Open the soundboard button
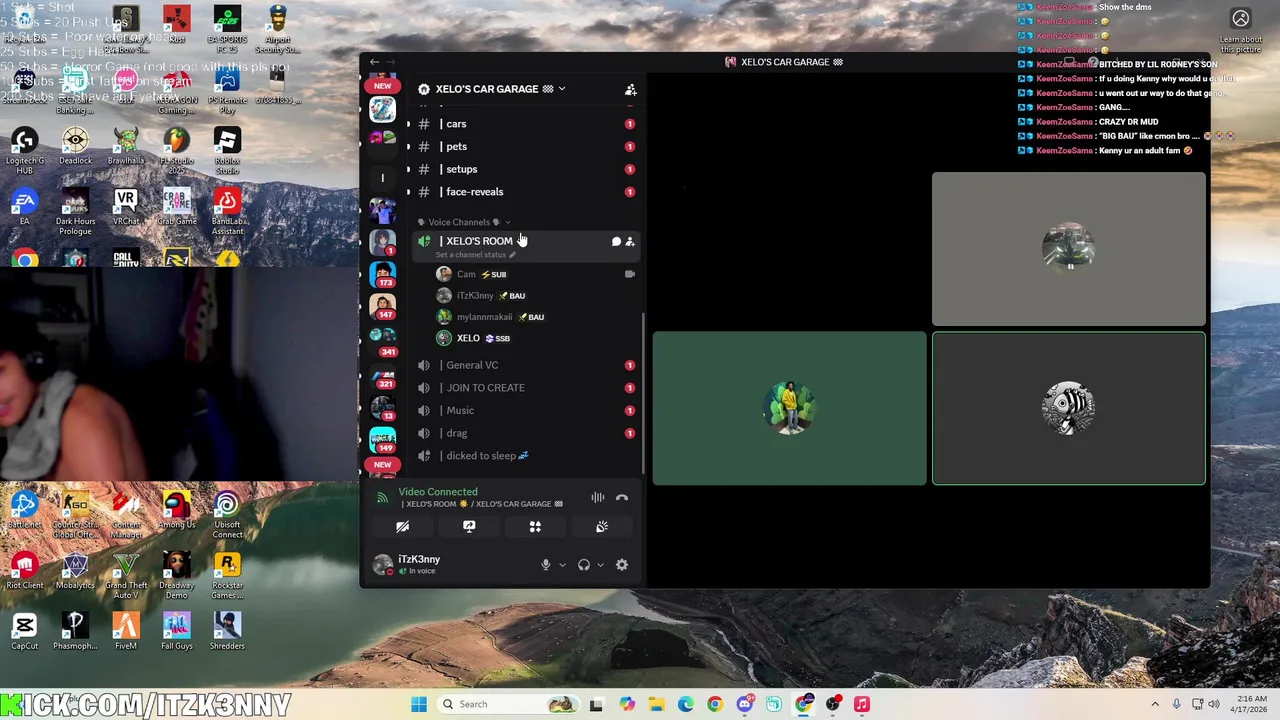The width and height of the screenshot is (1280, 720). (602, 527)
